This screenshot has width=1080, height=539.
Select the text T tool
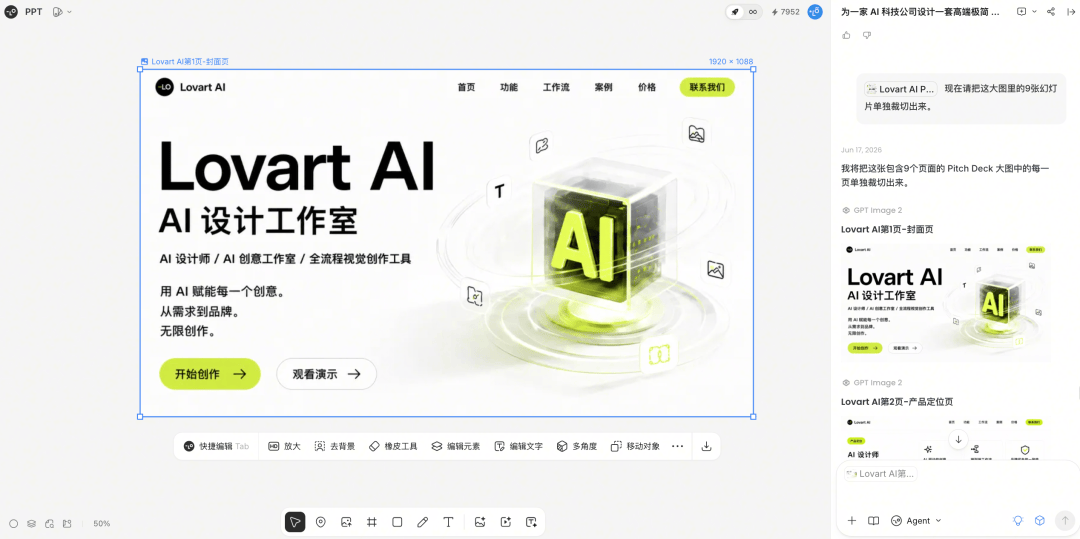click(x=448, y=522)
